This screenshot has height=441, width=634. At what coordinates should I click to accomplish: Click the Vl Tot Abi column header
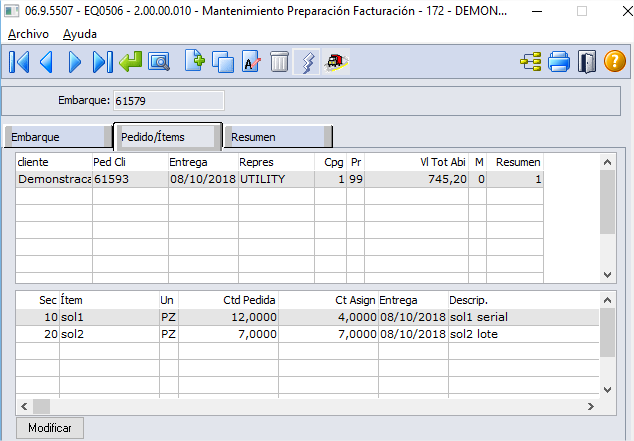pyautogui.click(x=416, y=162)
